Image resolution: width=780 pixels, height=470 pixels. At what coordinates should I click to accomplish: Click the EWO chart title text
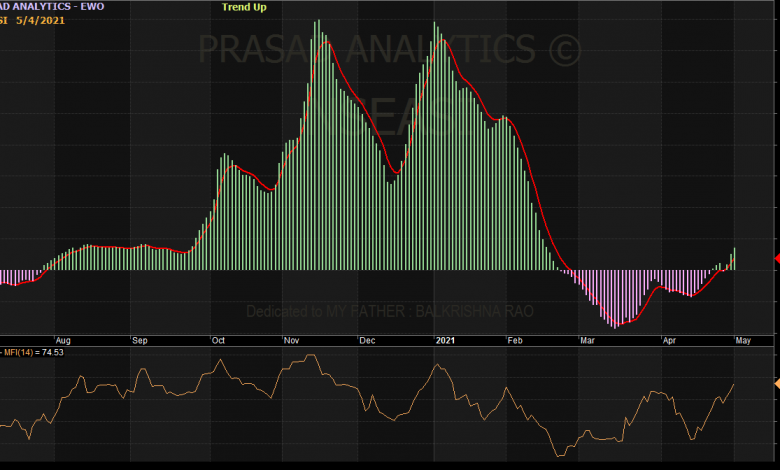(x=50, y=6)
